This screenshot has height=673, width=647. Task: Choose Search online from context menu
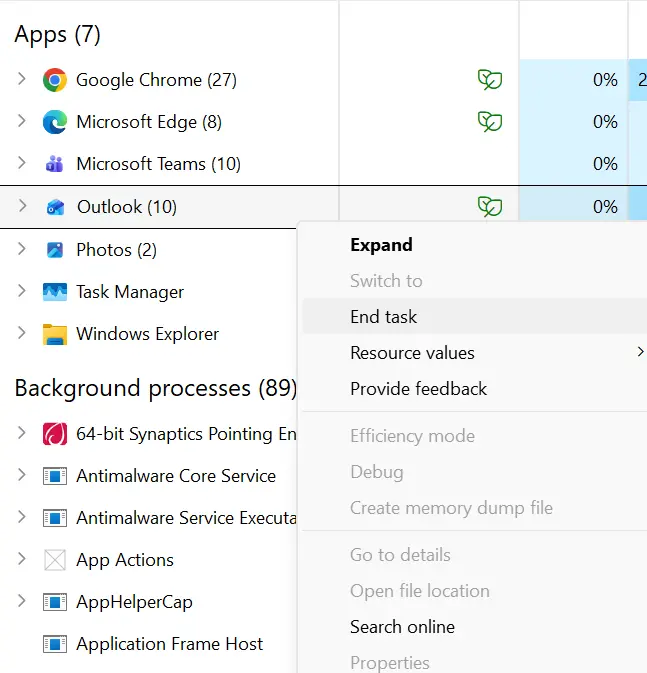click(402, 627)
